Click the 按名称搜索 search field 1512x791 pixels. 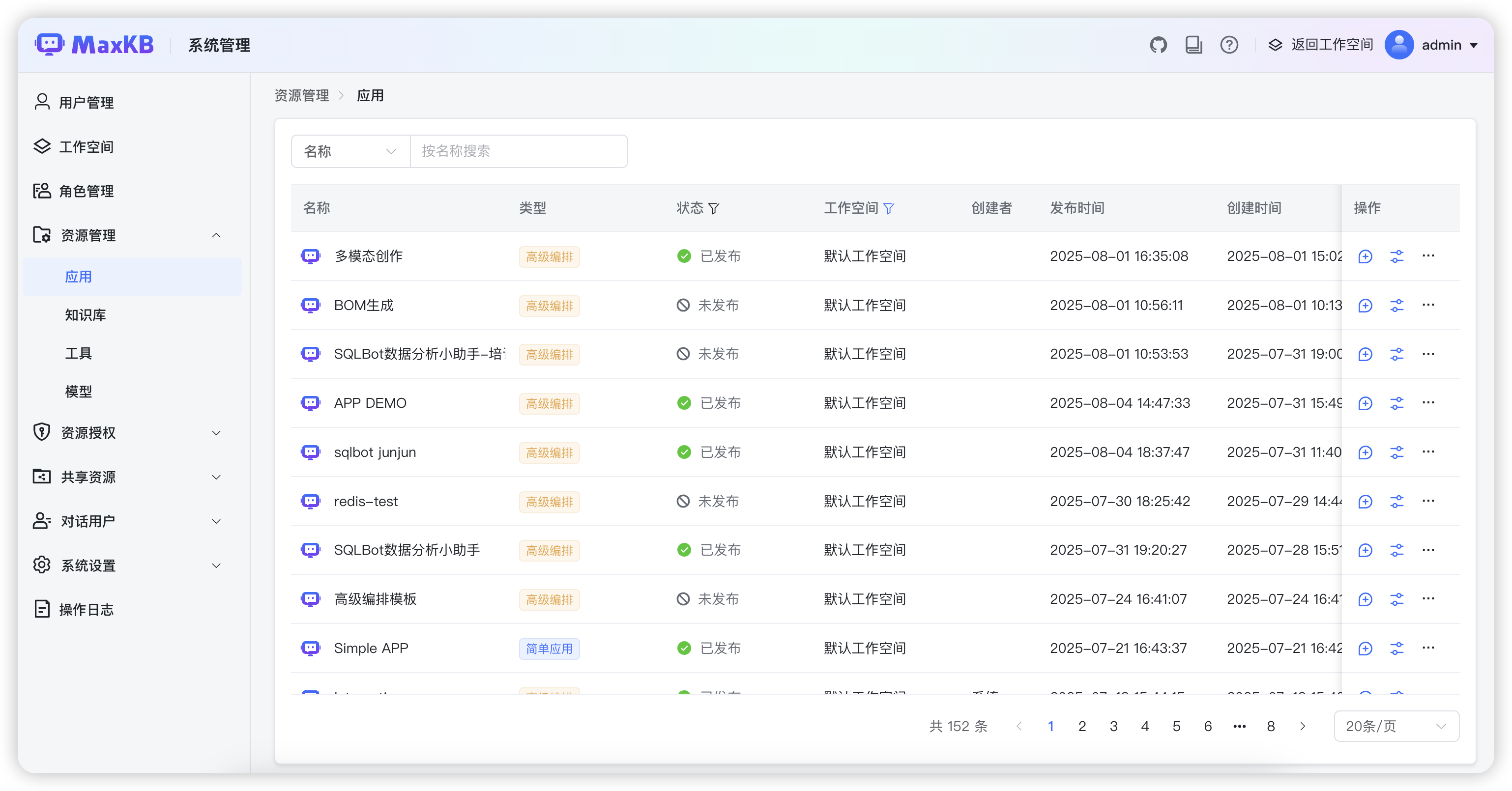point(519,151)
